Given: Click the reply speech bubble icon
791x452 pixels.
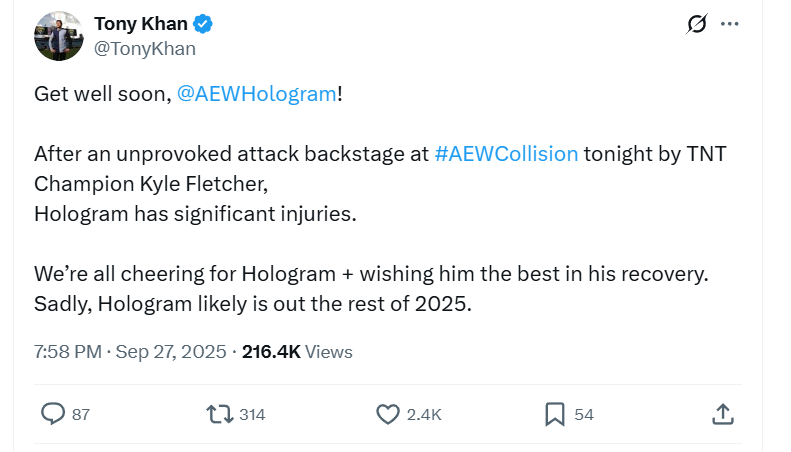Looking at the screenshot, I should coord(52,414).
